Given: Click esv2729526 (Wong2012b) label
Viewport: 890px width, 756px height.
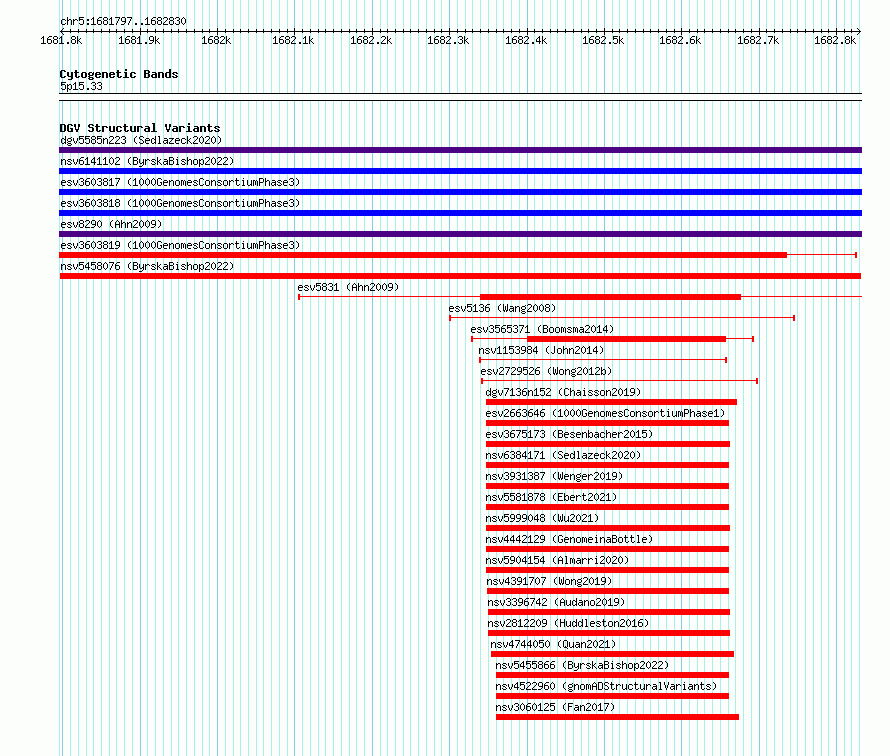Looking at the screenshot, I should [546, 371].
